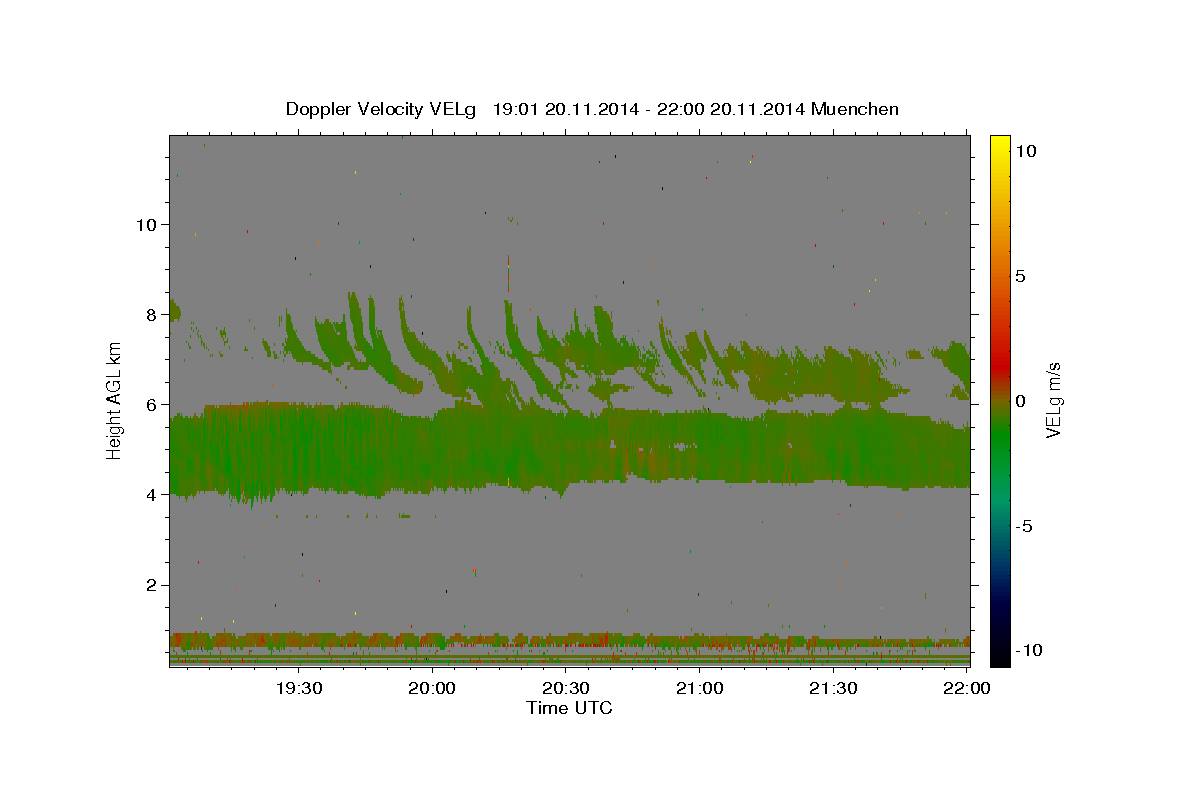The height and width of the screenshot is (800, 1200).
Task: Click the colorbar tick label 5
Action: point(1020,276)
